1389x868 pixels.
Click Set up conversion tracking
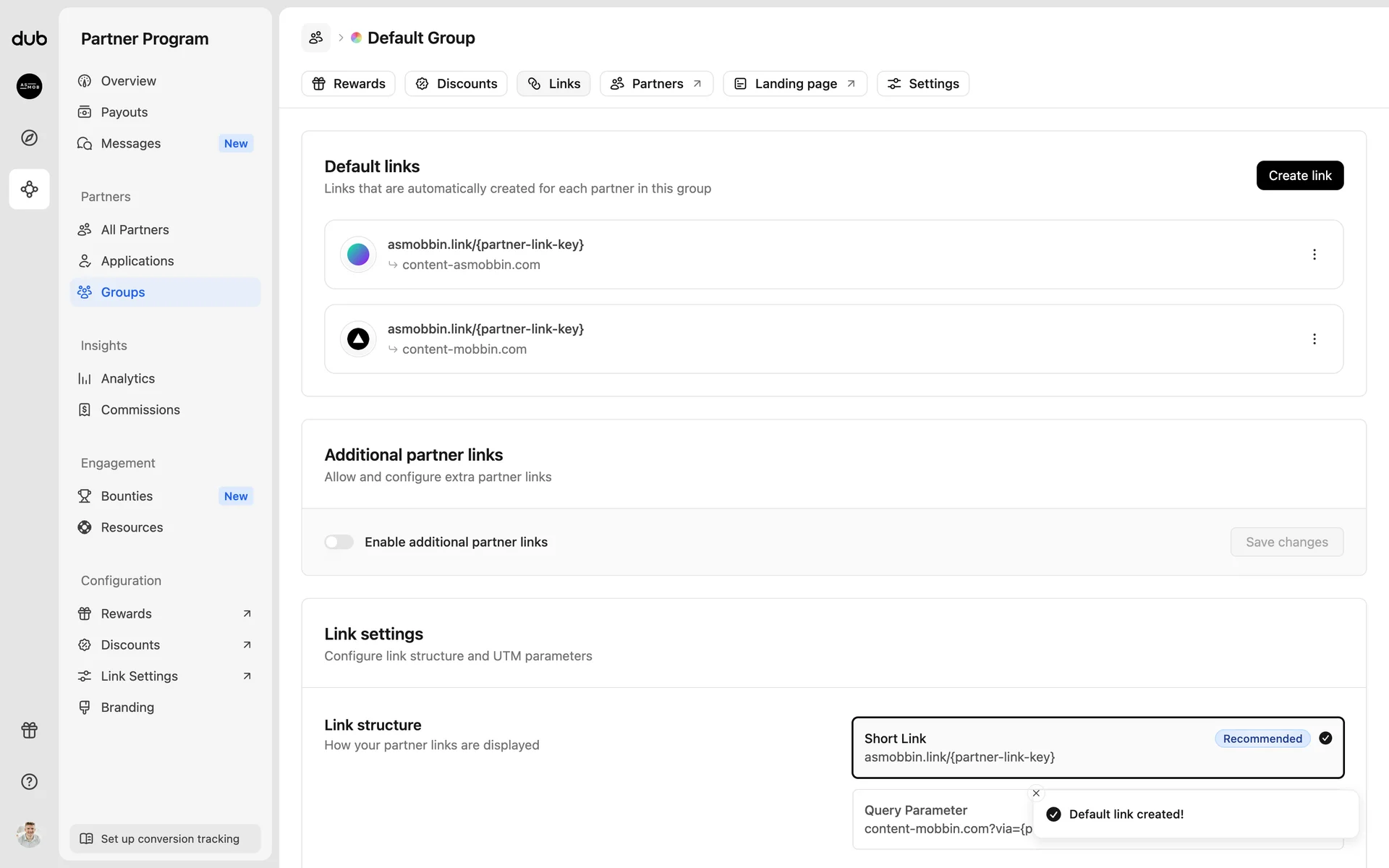click(165, 838)
